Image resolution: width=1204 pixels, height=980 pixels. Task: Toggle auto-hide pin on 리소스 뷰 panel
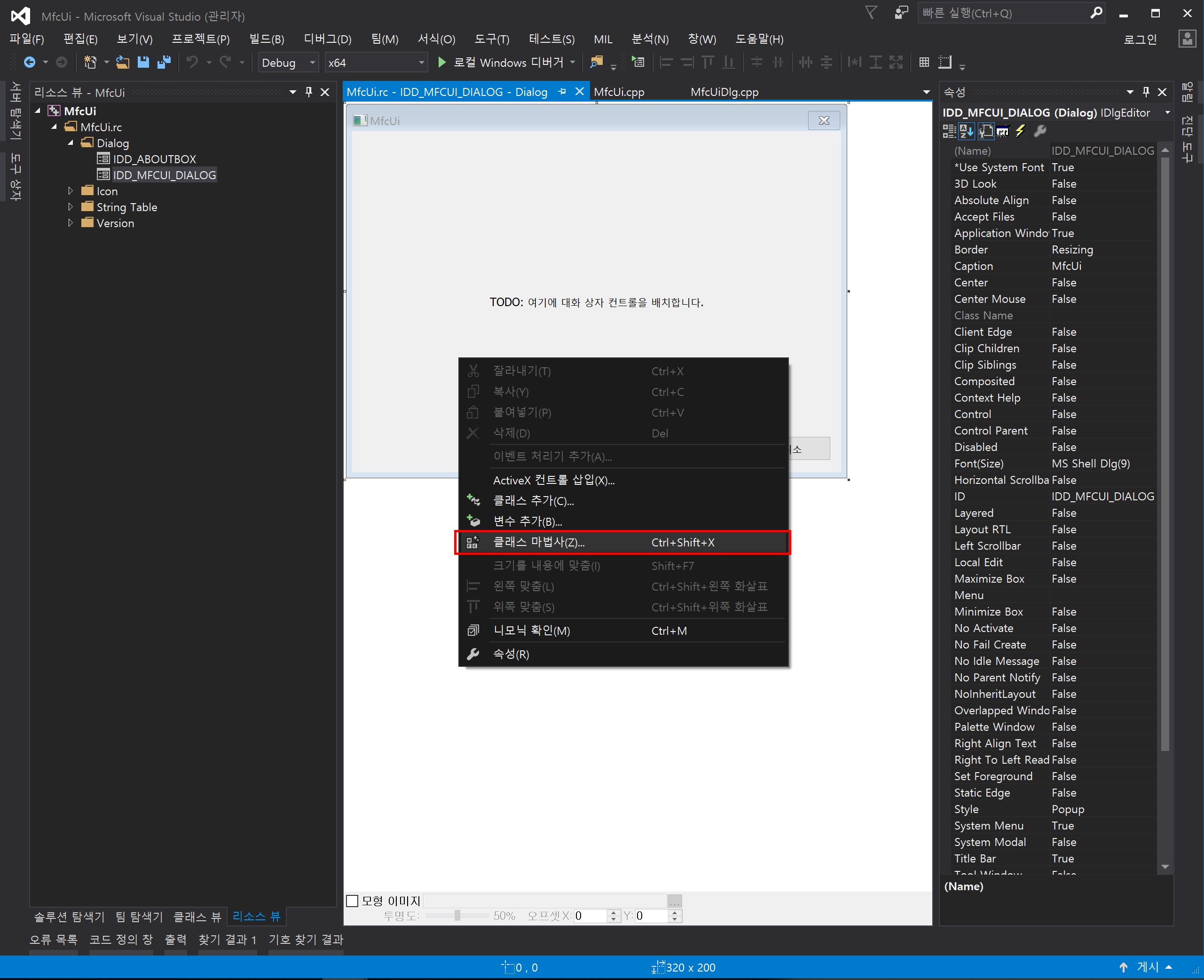coord(309,92)
